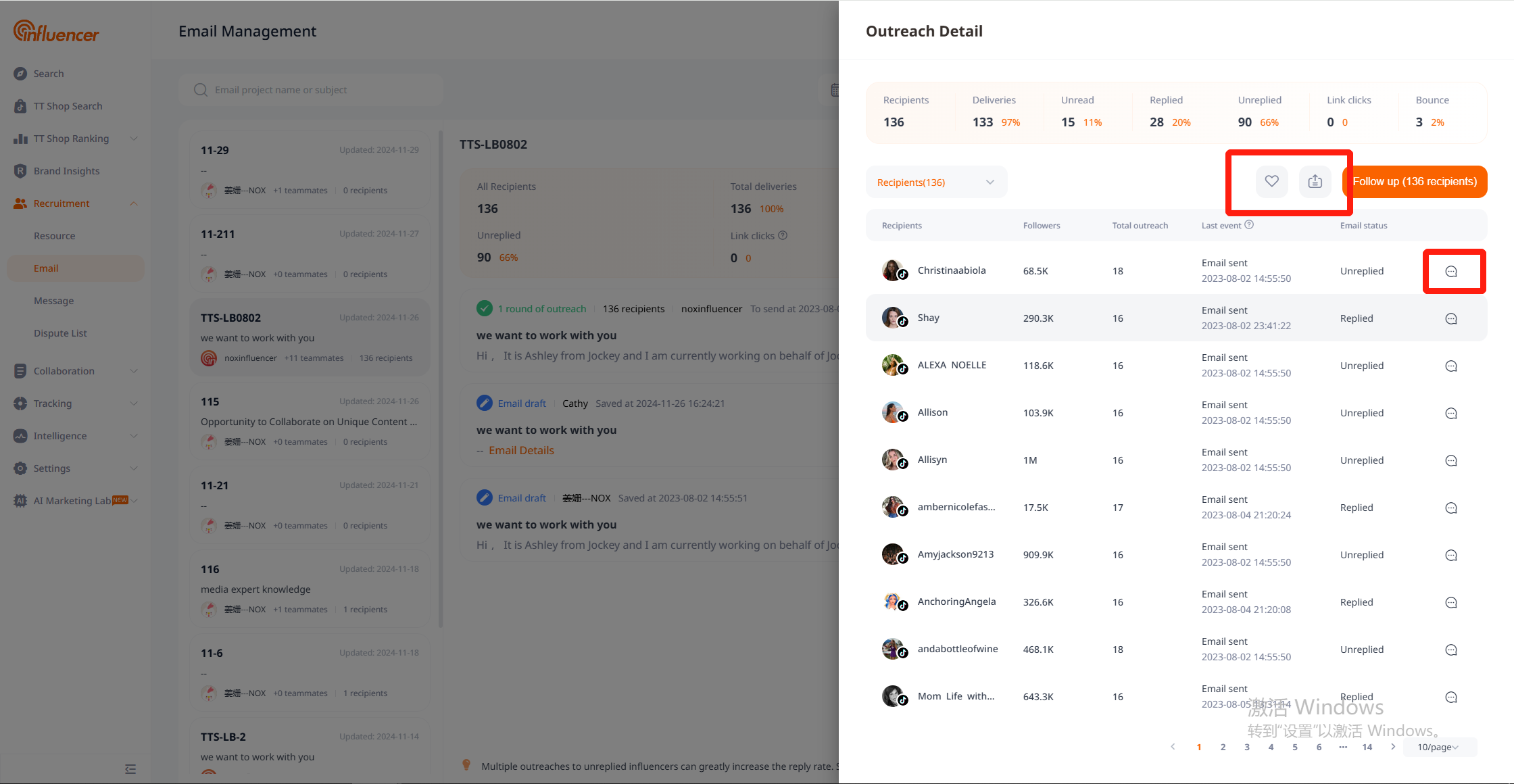Click the sidebar collapse icon
This screenshot has height=784, width=1514.
click(130, 769)
